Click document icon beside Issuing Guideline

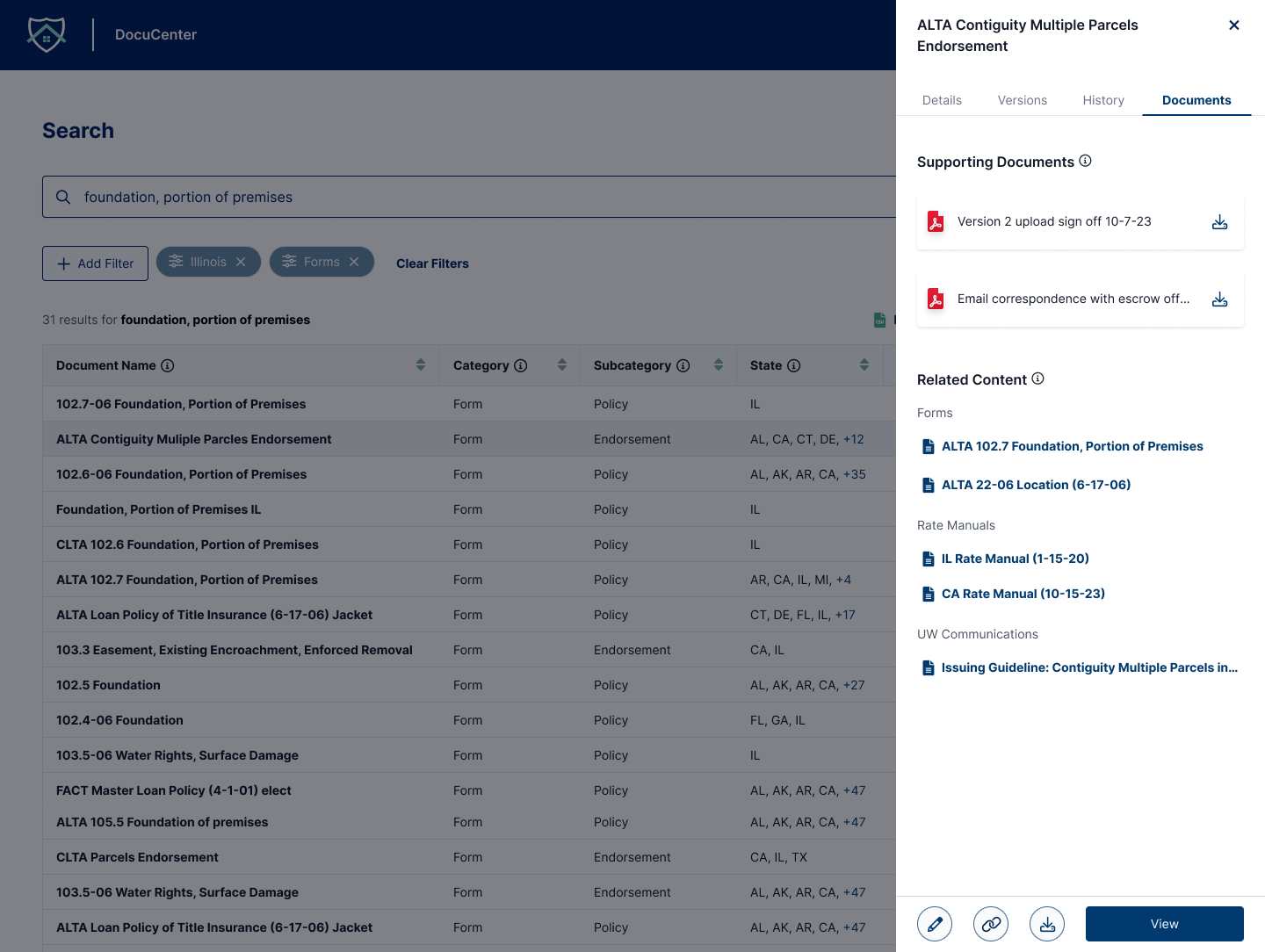coord(928,667)
